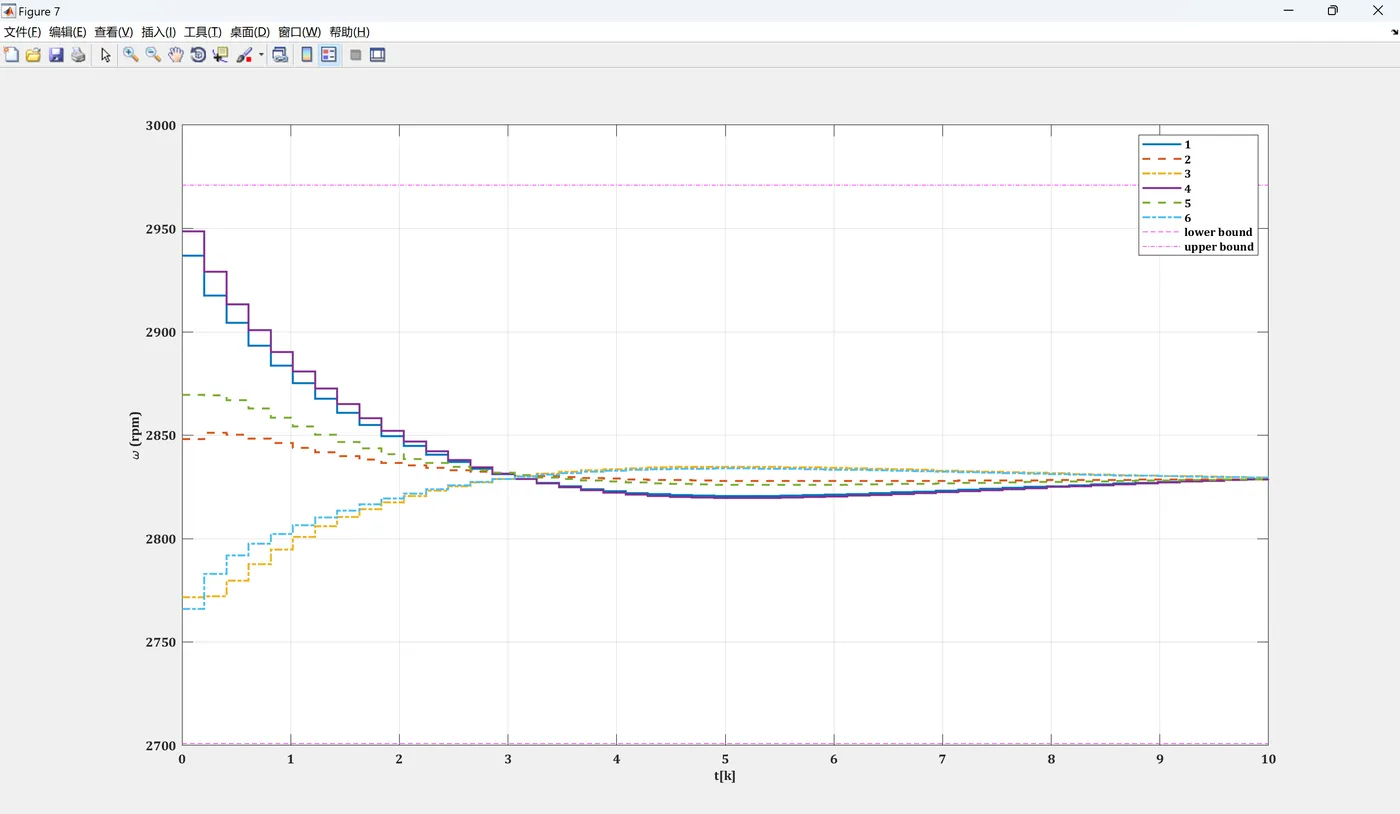Select the Zoom Out magnifier tool

click(x=153, y=55)
